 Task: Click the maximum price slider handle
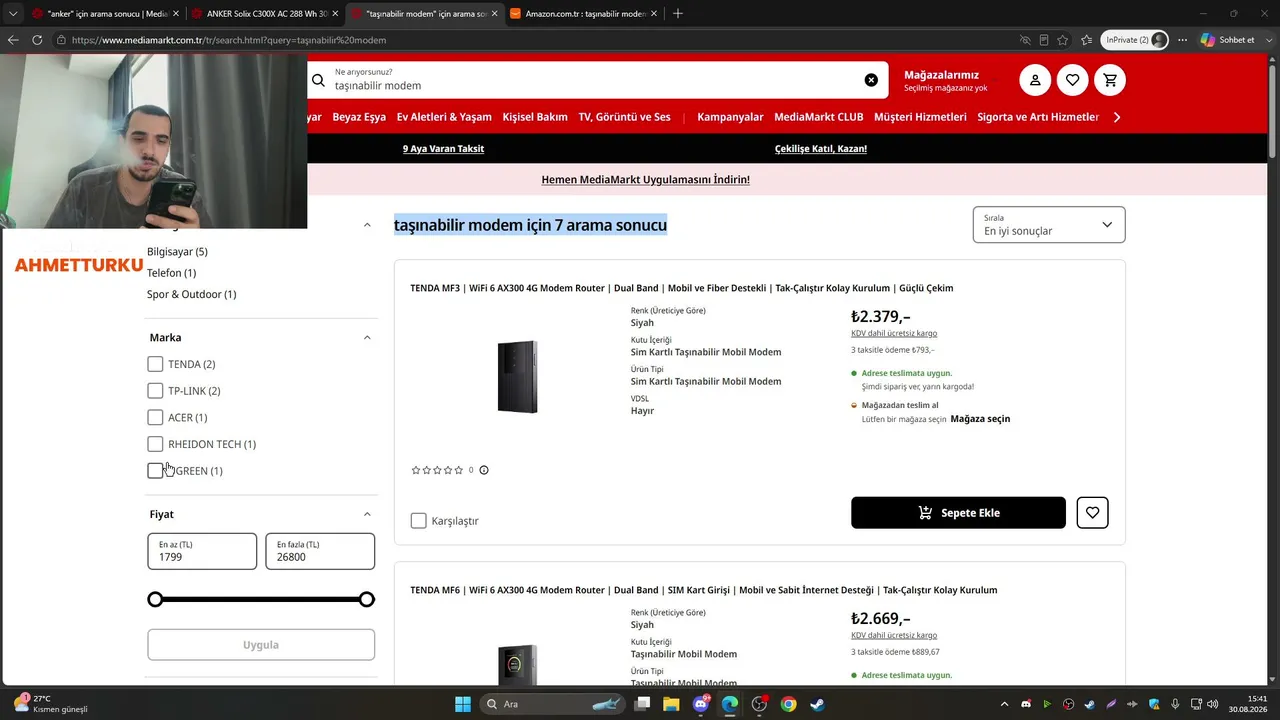(367, 599)
